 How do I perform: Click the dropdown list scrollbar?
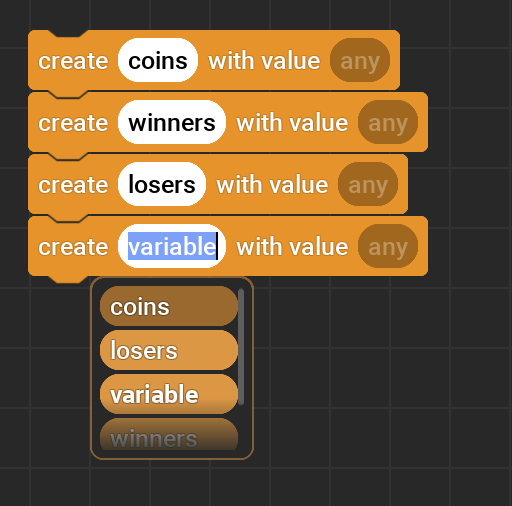(x=241, y=347)
